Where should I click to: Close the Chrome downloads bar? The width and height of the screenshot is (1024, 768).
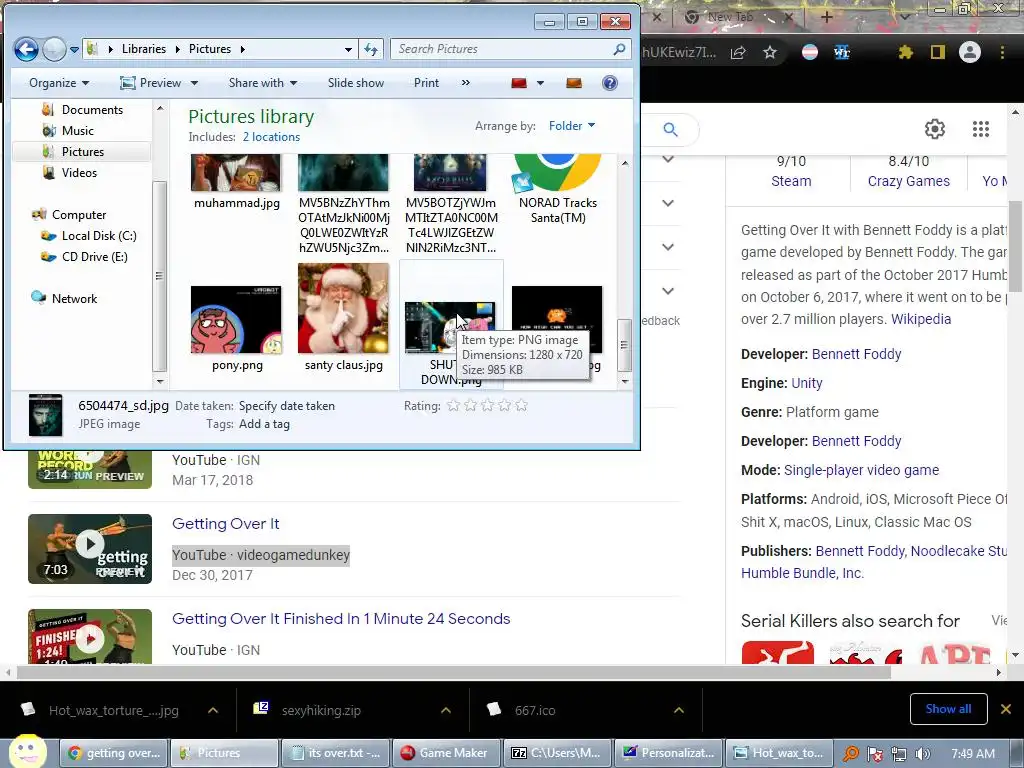tap(1006, 709)
